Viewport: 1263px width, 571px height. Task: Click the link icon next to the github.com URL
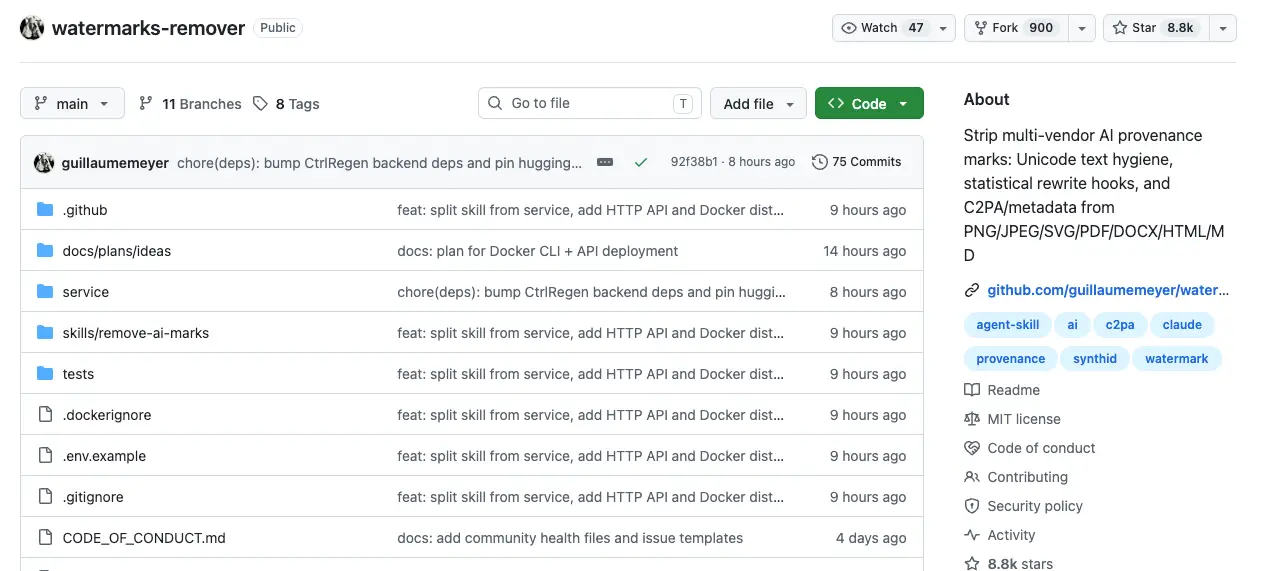tap(972, 291)
